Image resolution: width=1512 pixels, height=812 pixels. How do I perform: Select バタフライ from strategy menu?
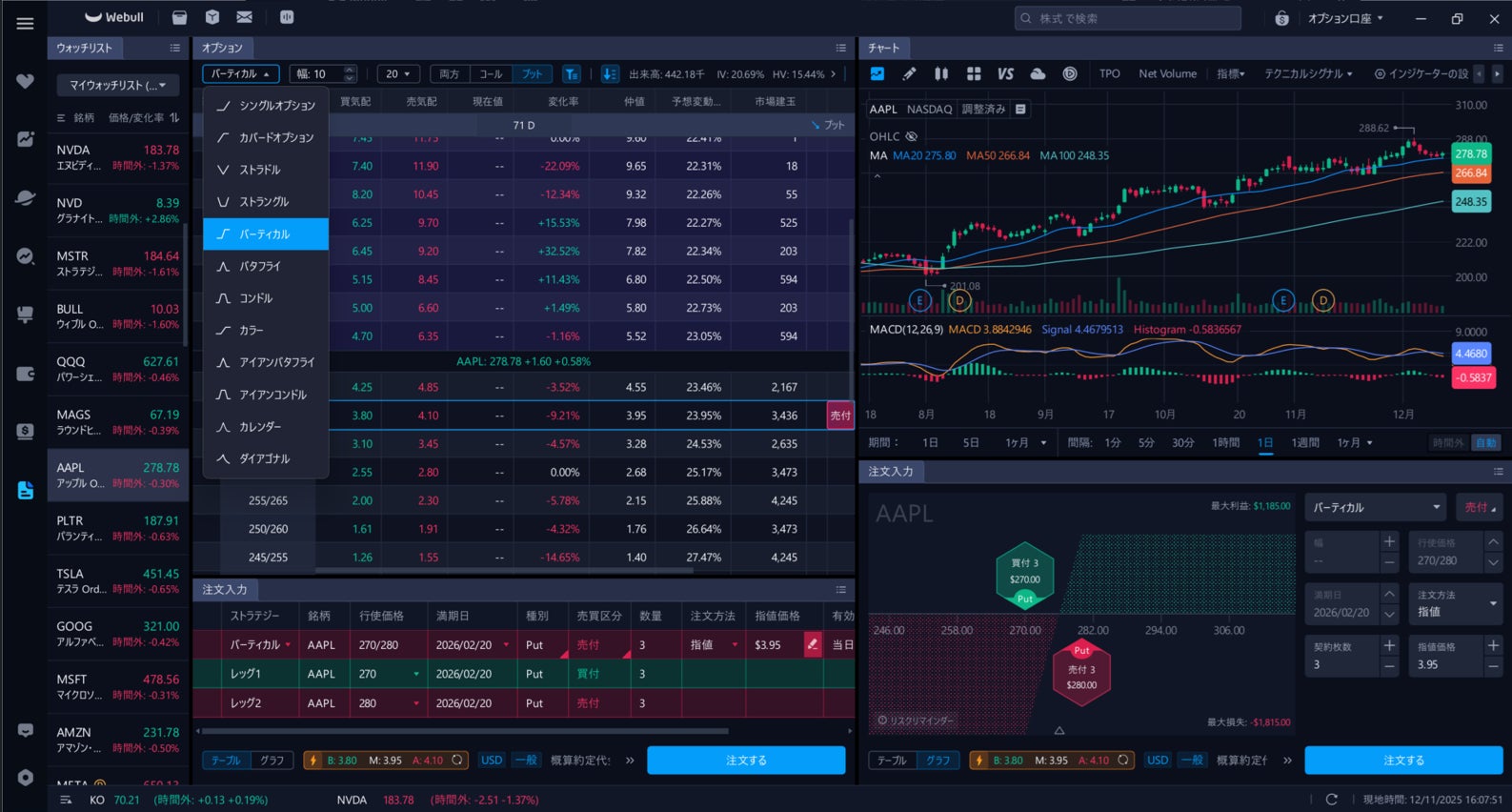pos(260,266)
